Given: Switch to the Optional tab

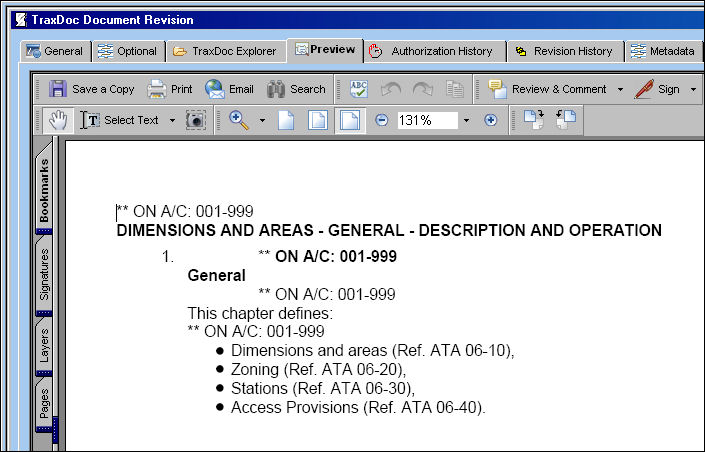Looking at the screenshot, I should point(128,51).
